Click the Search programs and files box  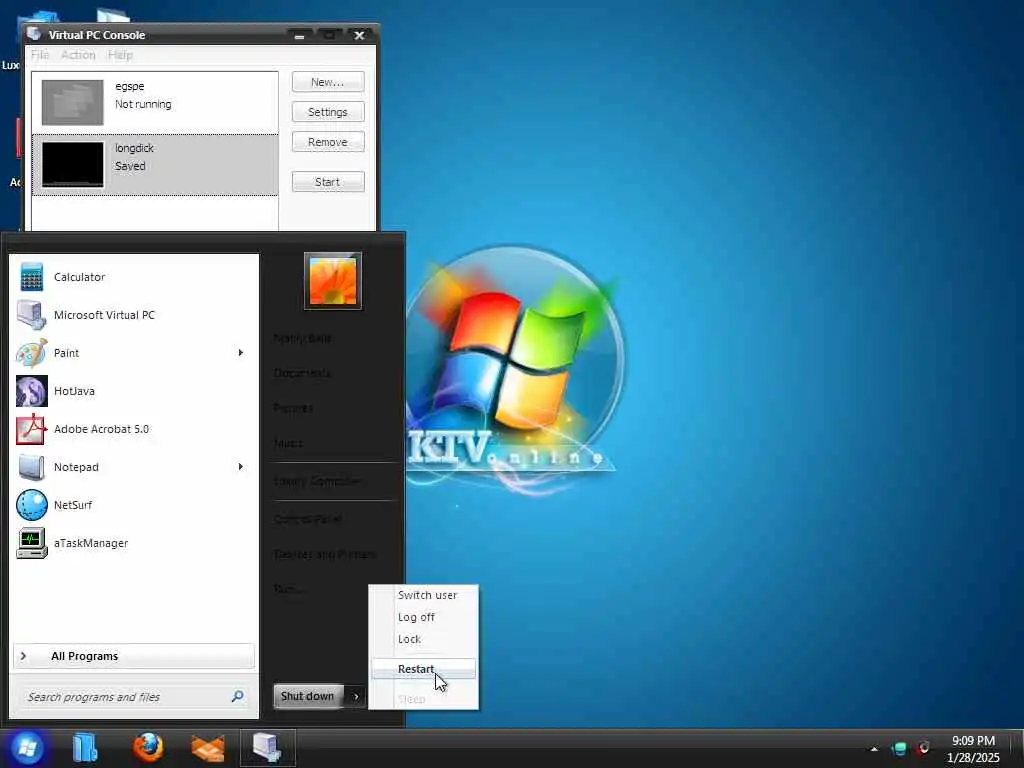point(134,697)
